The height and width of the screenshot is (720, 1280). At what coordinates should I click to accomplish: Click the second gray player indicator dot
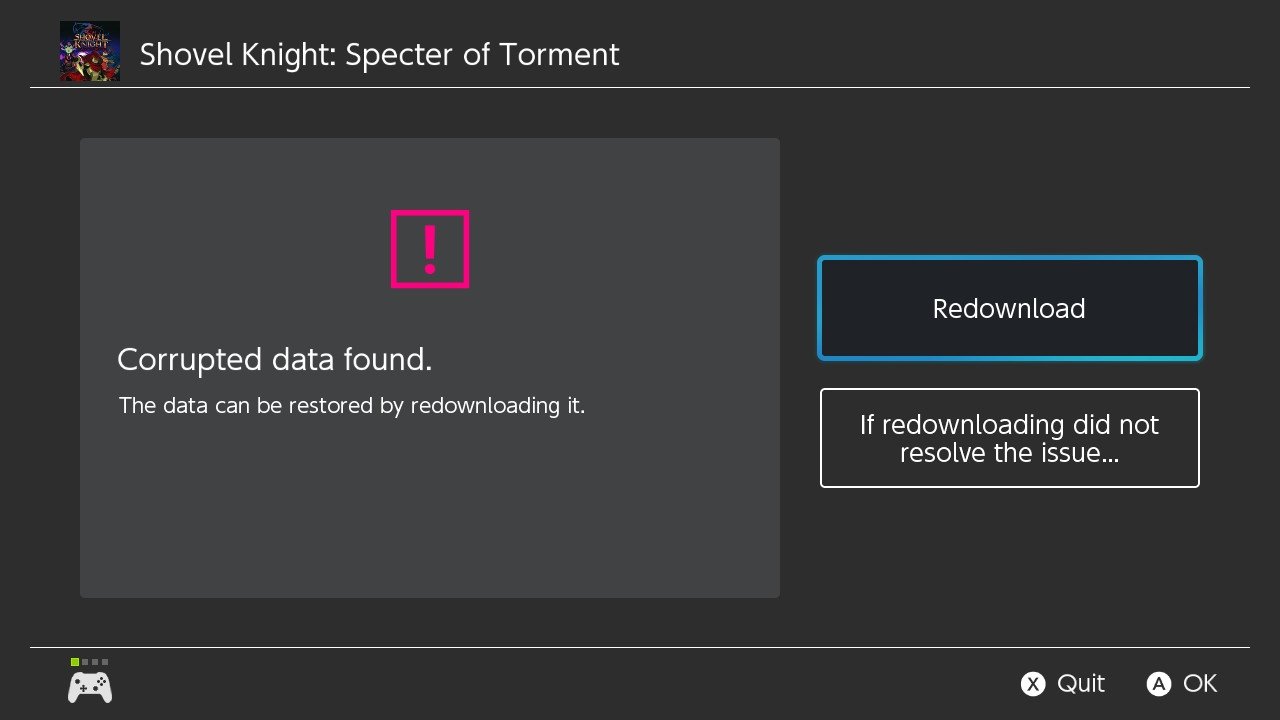[x=85, y=662]
